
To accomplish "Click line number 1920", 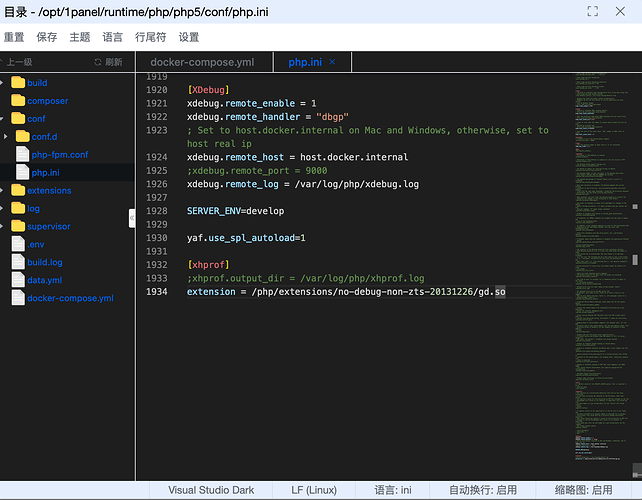I will click(x=157, y=90).
